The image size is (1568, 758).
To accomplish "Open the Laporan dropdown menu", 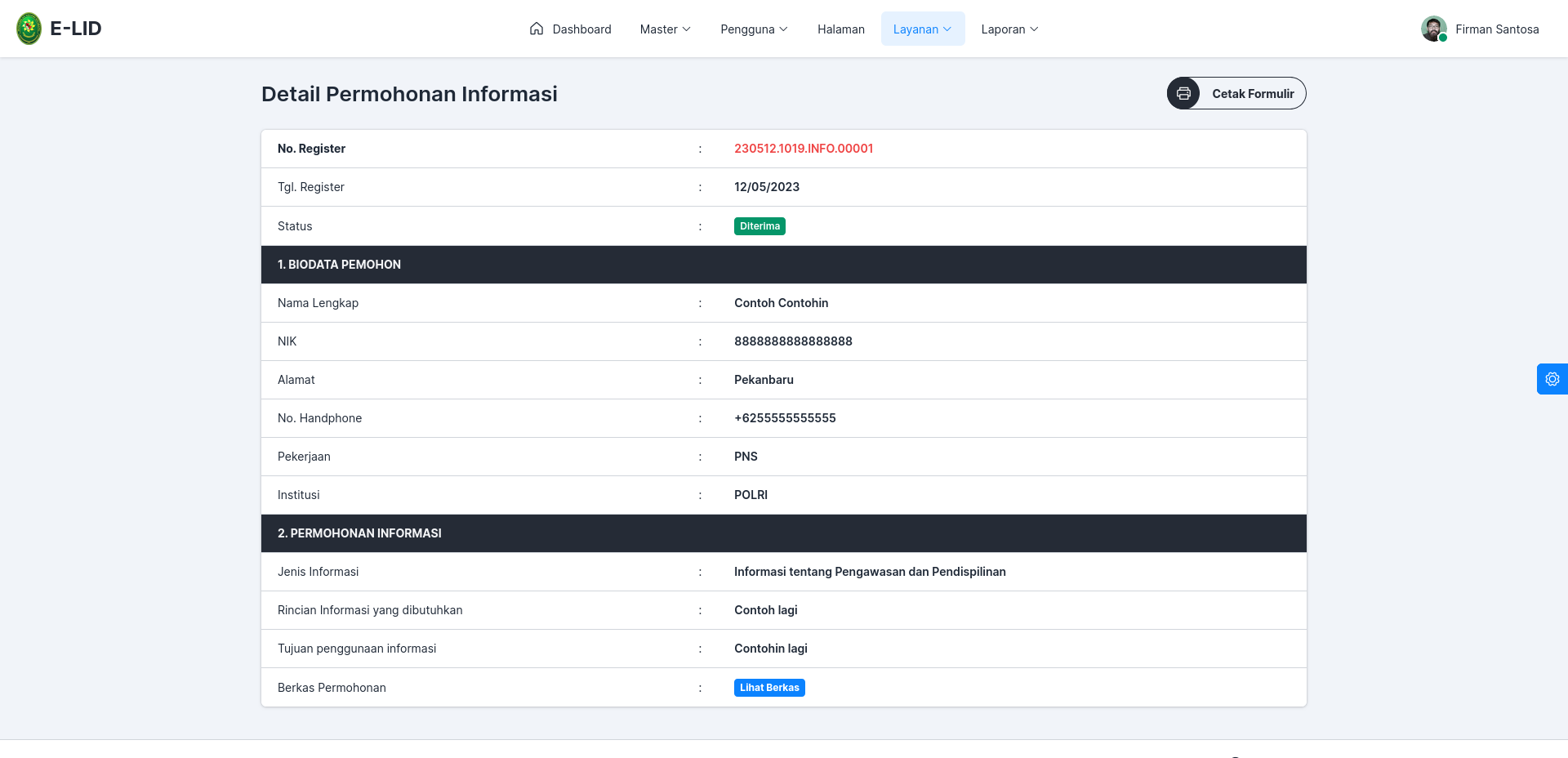I will [1009, 29].
